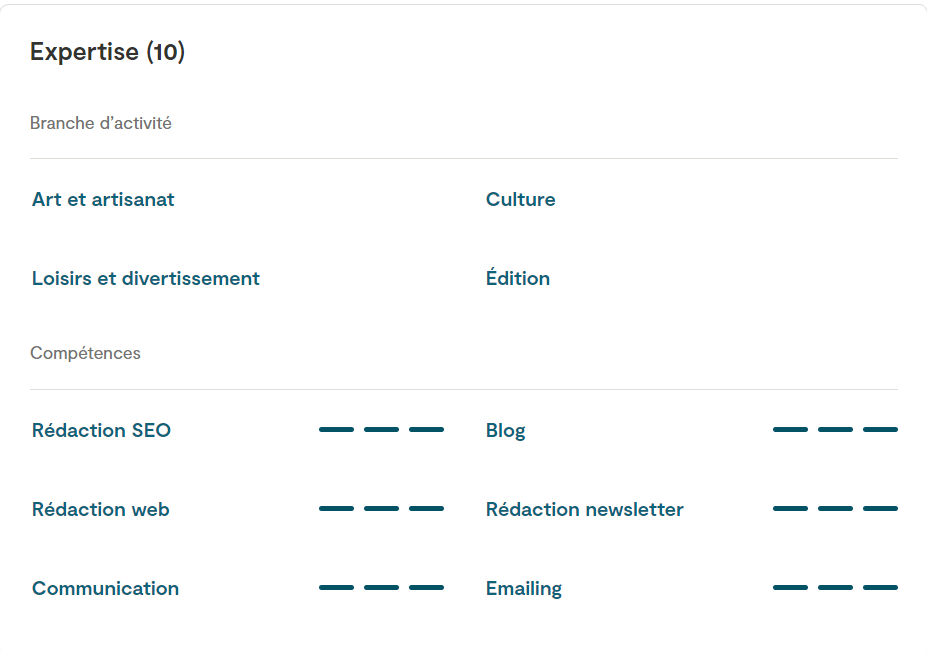Select the Emailing skill link
The width and height of the screenshot is (927, 651).
(x=523, y=589)
